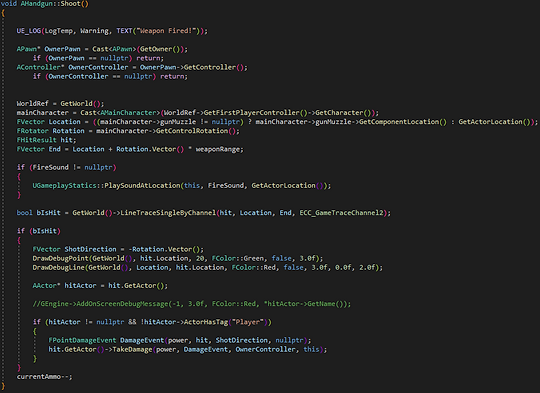Click the GetControlRotation method call
This screenshot has height=393, width=540.
(192, 131)
